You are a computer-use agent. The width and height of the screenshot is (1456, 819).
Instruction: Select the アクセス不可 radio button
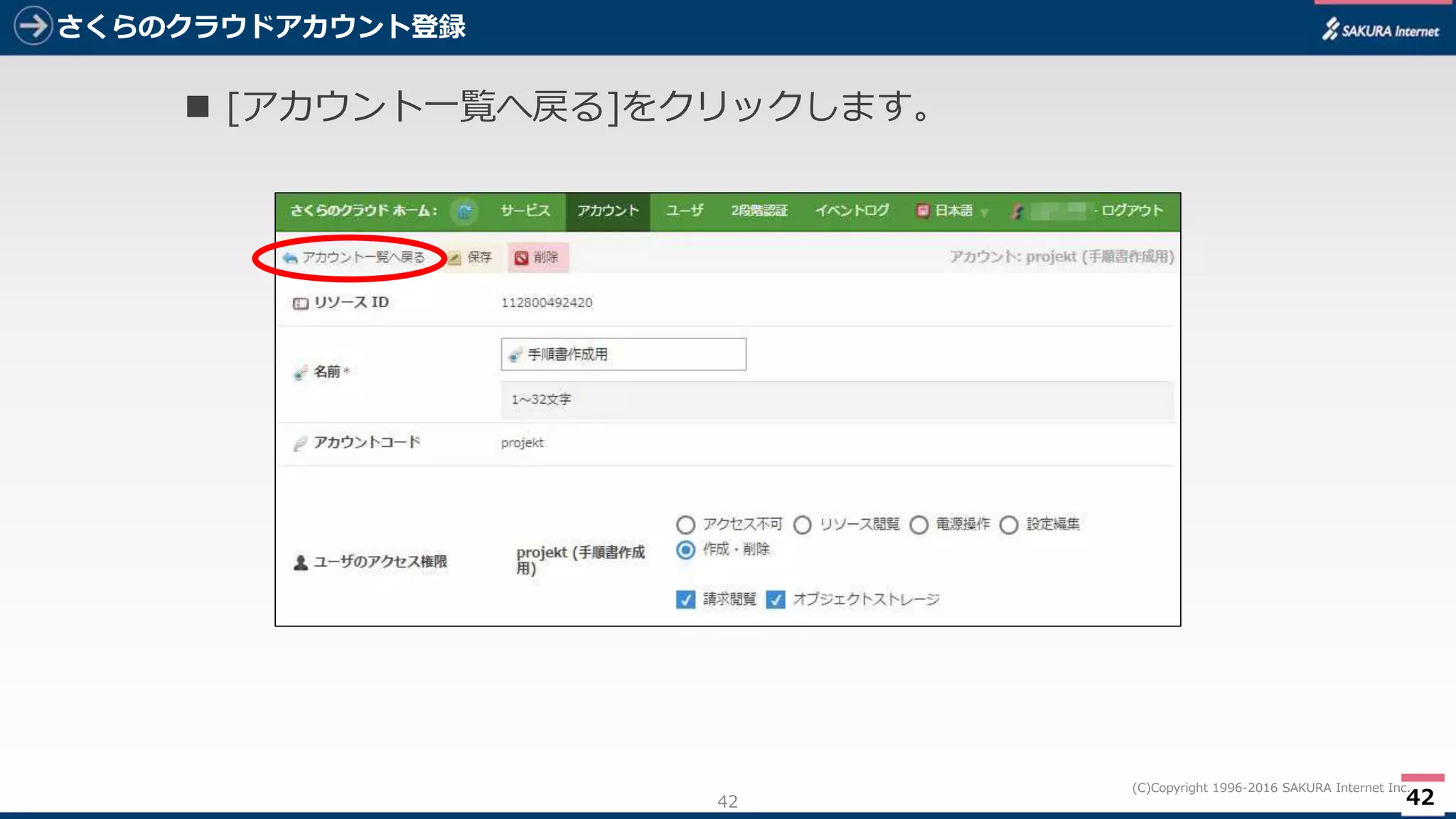pyautogui.click(x=685, y=525)
